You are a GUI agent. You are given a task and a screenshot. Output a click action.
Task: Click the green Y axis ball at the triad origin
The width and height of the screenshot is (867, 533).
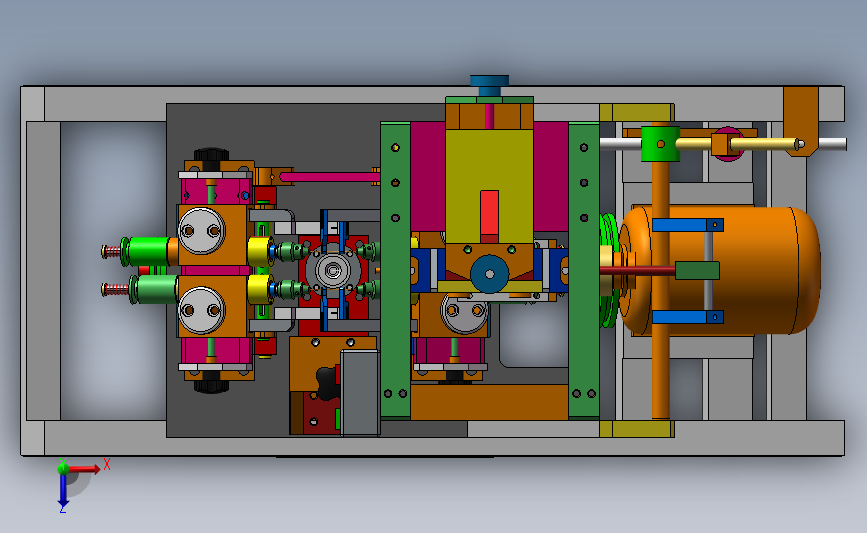click(x=63, y=468)
